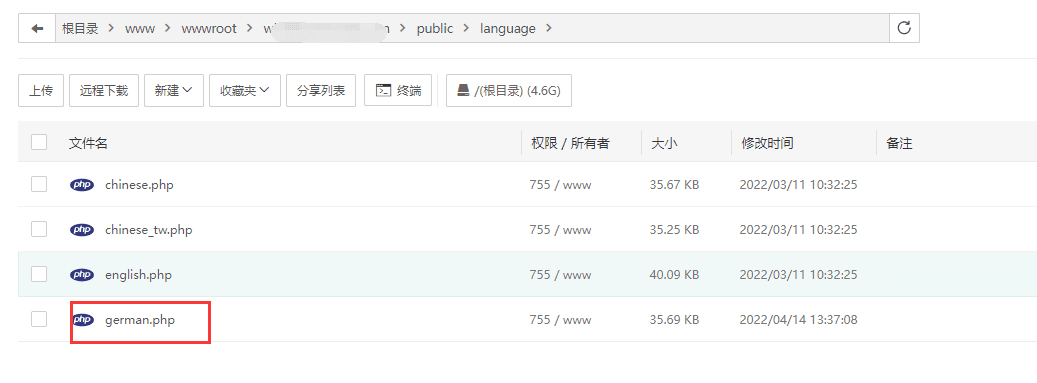Click the /(根目录) (4.6G) disk button
This screenshot has height=383, width=1037.
coord(509,91)
